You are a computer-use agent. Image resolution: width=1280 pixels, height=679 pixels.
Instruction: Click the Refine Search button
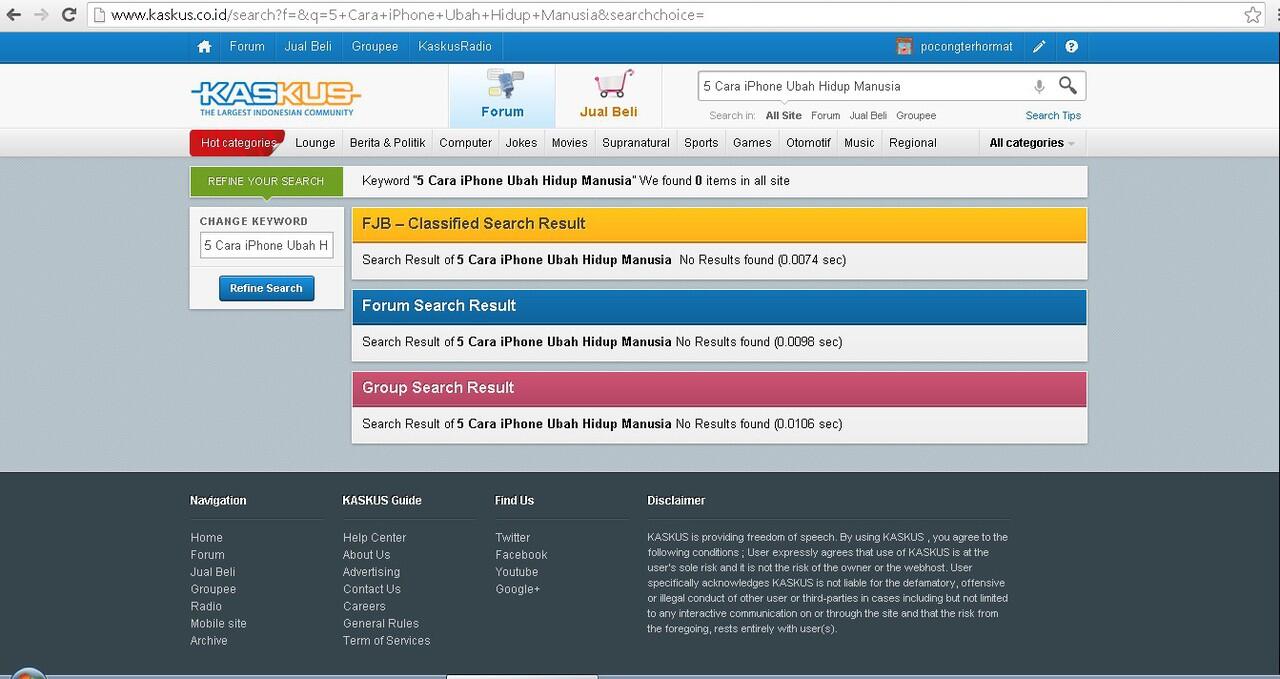(266, 288)
